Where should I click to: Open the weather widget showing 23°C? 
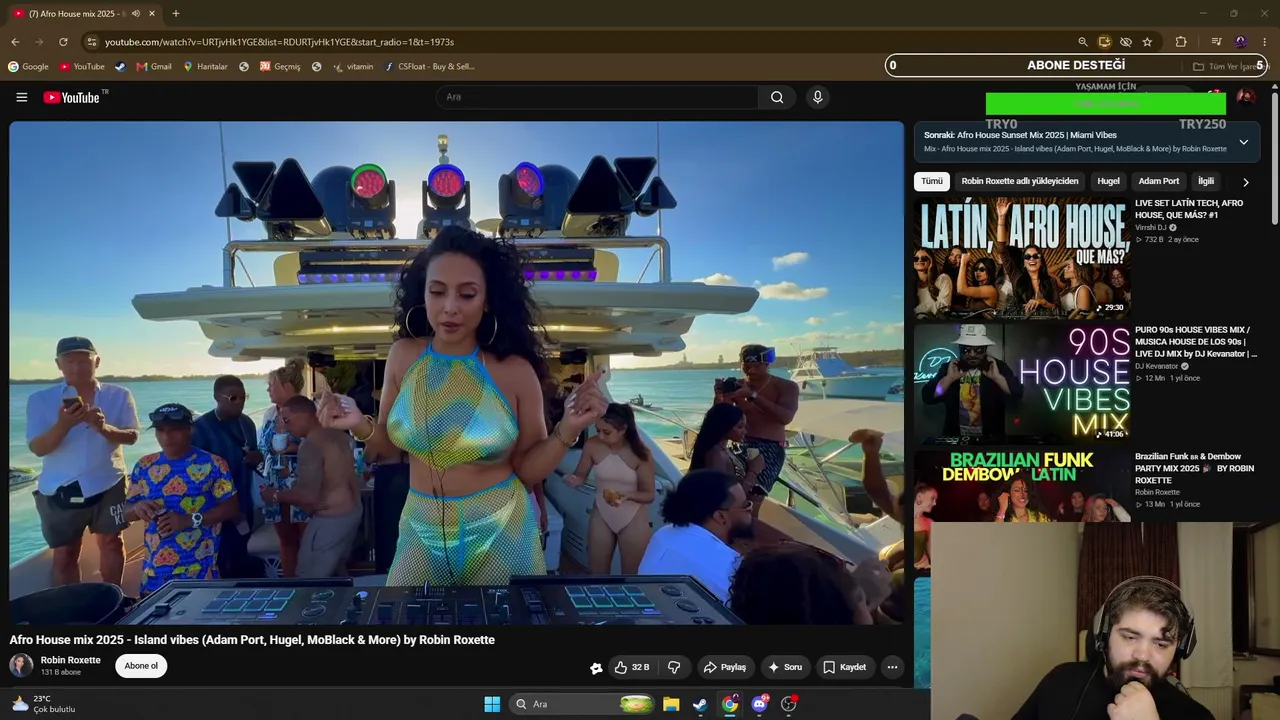43,704
